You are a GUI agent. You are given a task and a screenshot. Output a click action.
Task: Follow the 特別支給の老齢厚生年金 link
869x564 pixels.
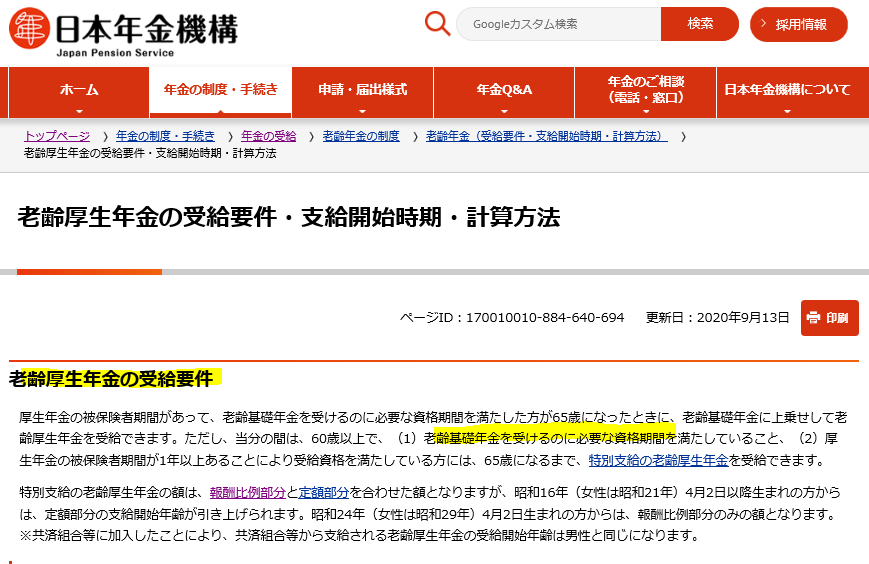658,461
